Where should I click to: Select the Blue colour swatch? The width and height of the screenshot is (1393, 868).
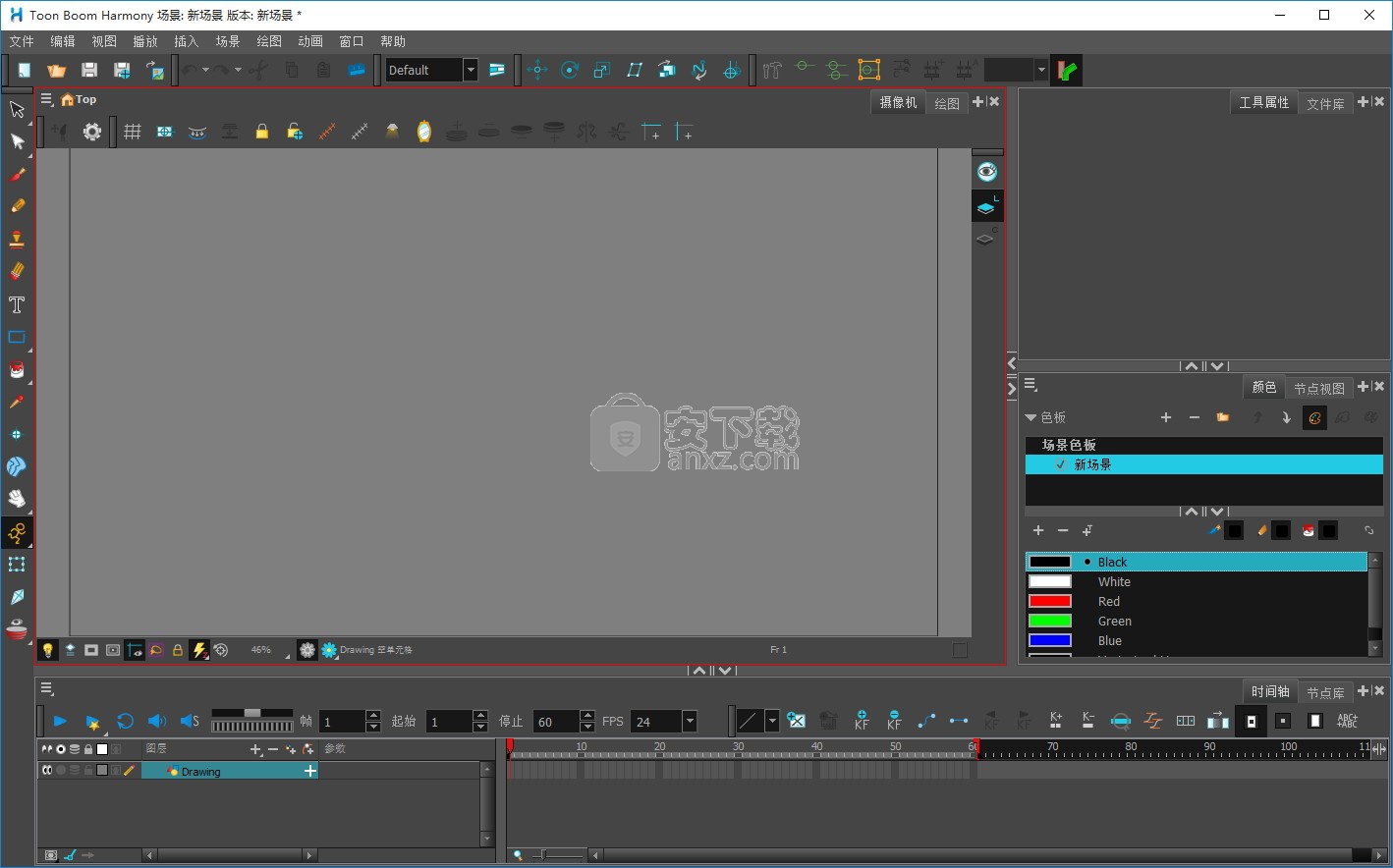click(1049, 640)
